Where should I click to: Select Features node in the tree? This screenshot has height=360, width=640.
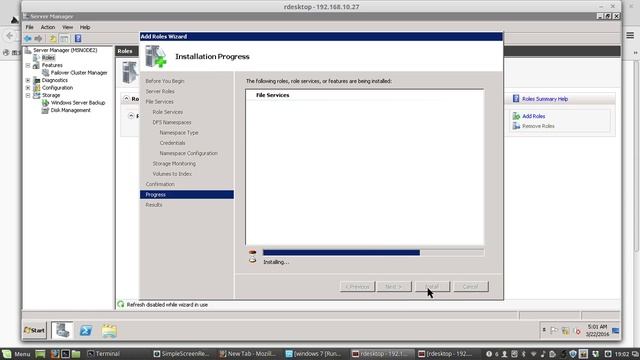pos(52,65)
